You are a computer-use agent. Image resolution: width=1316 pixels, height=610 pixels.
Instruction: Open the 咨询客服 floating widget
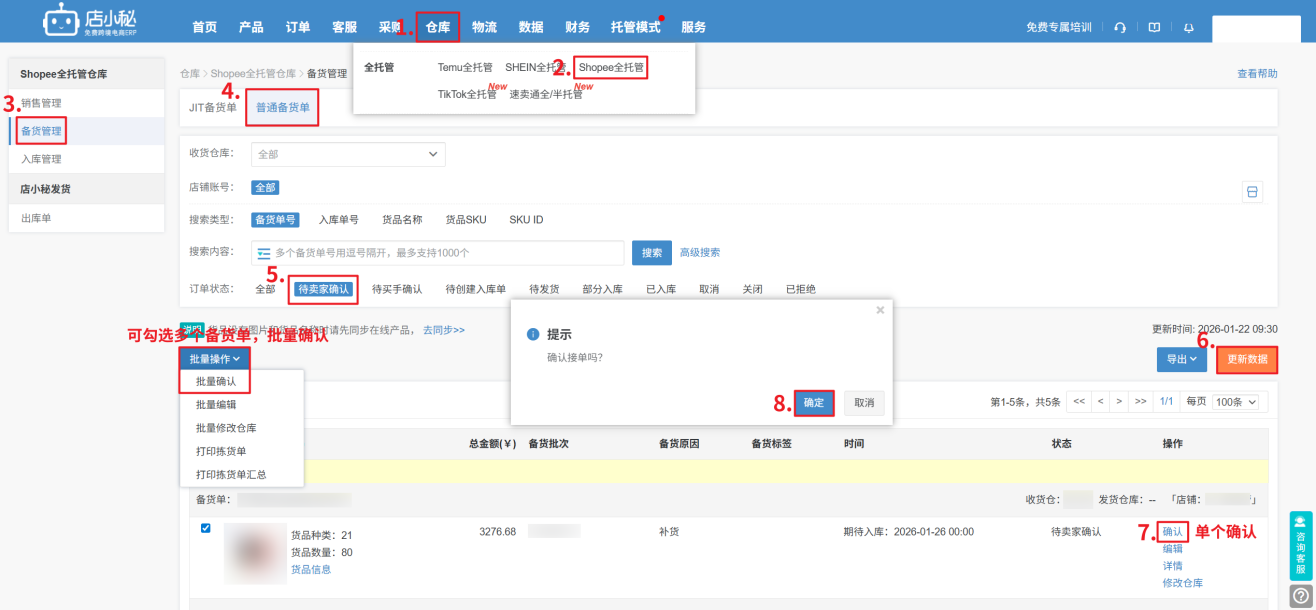point(1300,546)
